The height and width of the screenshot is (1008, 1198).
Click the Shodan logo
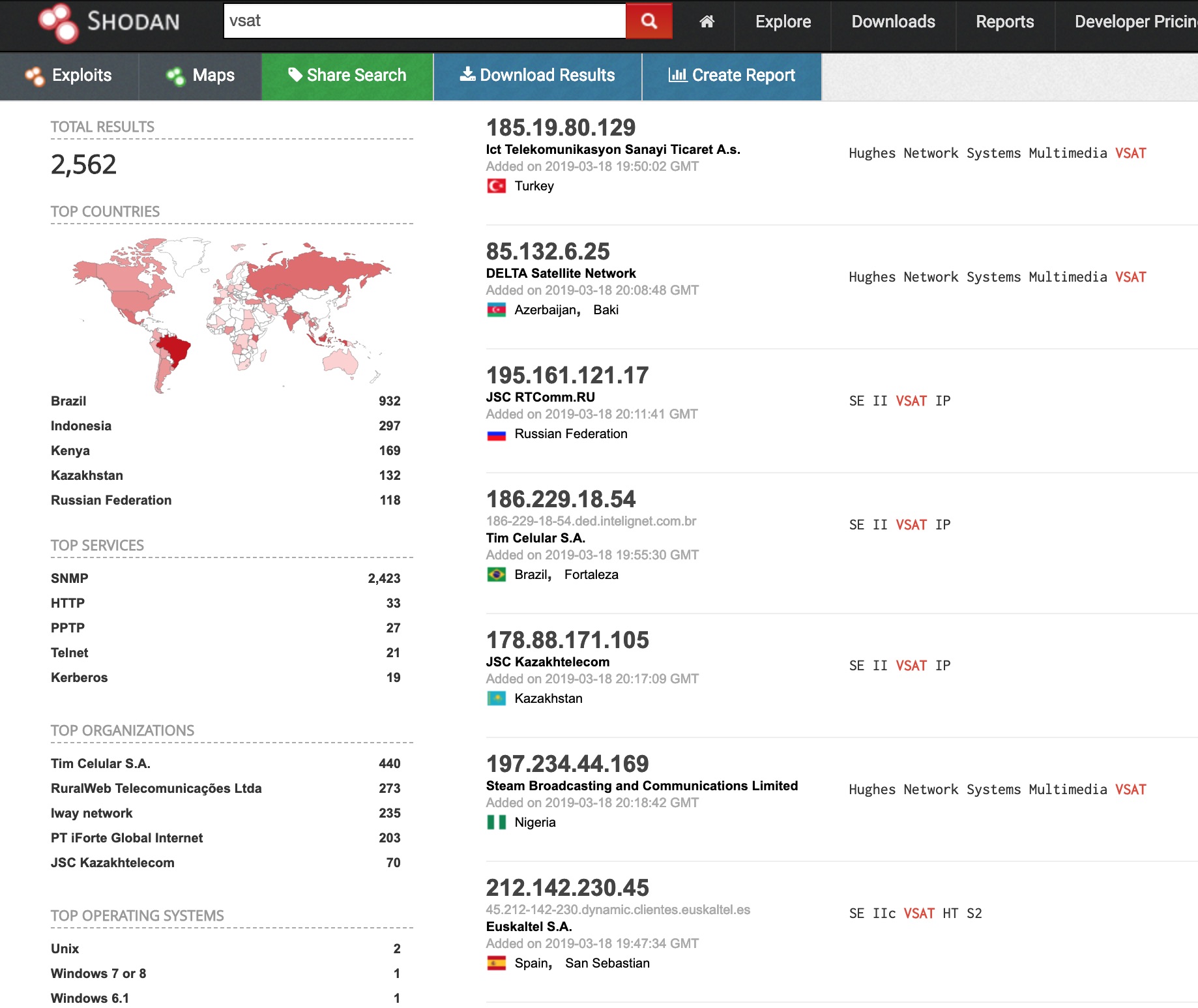pos(109,23)
